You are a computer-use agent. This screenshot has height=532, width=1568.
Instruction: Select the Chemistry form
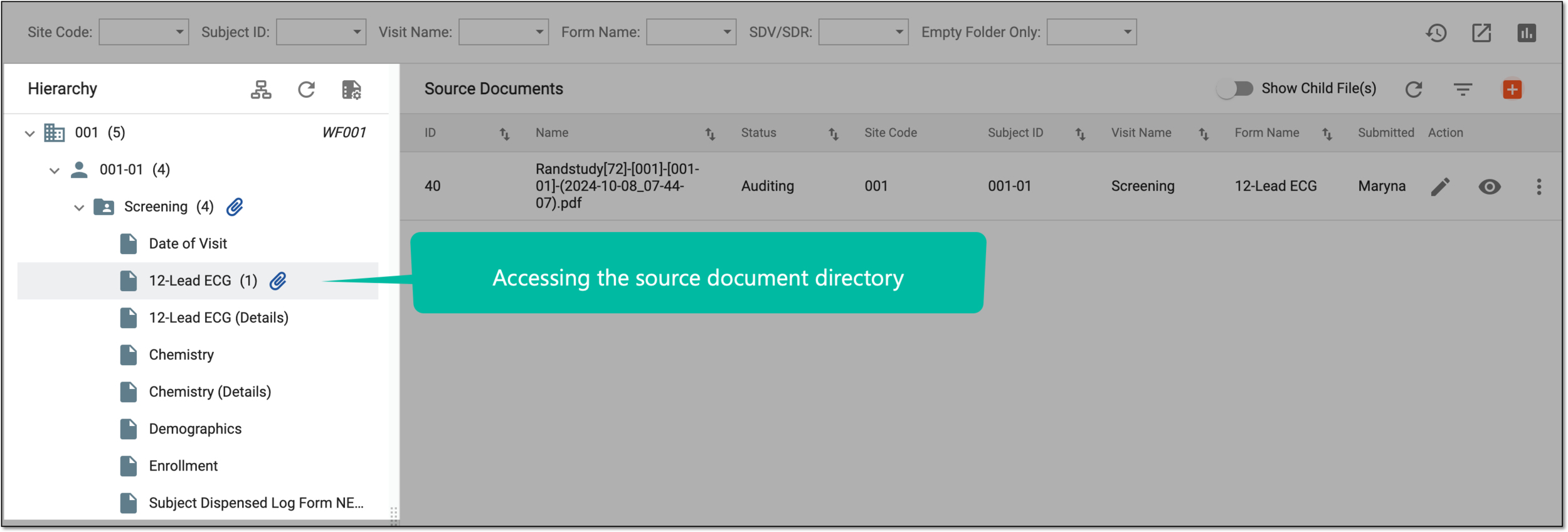(181, 354)
